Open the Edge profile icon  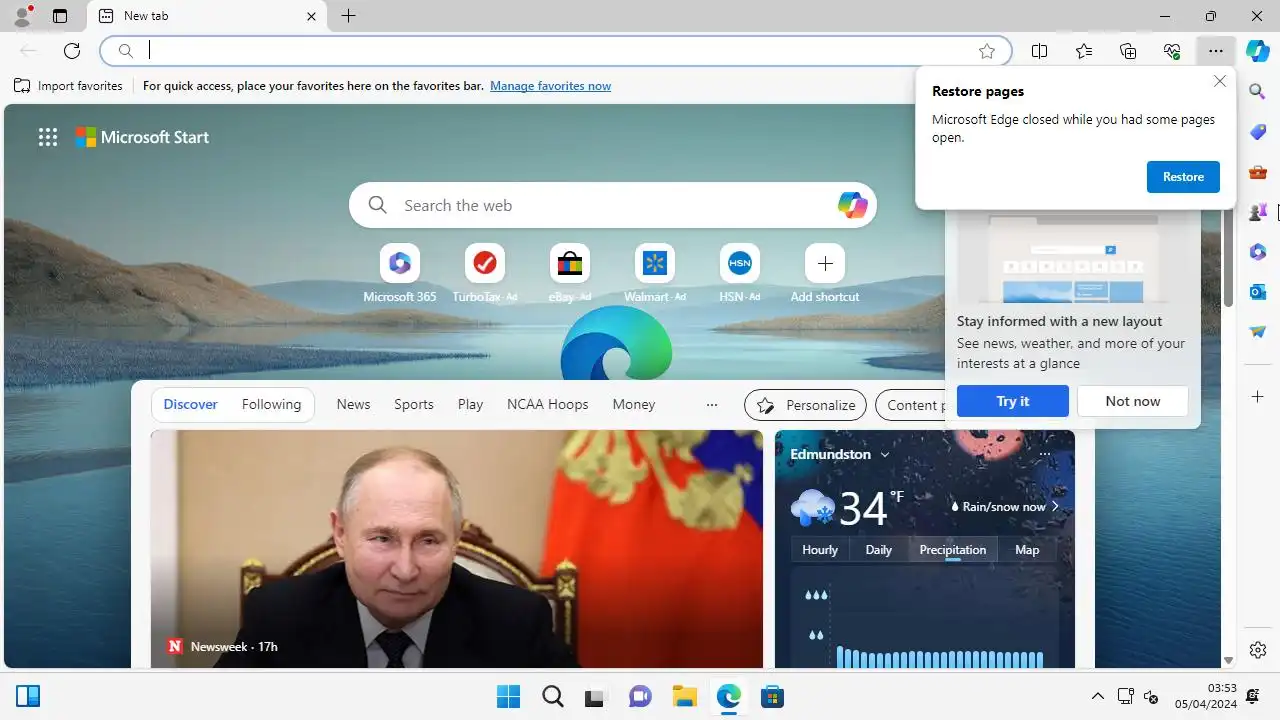tap(21, 16)
